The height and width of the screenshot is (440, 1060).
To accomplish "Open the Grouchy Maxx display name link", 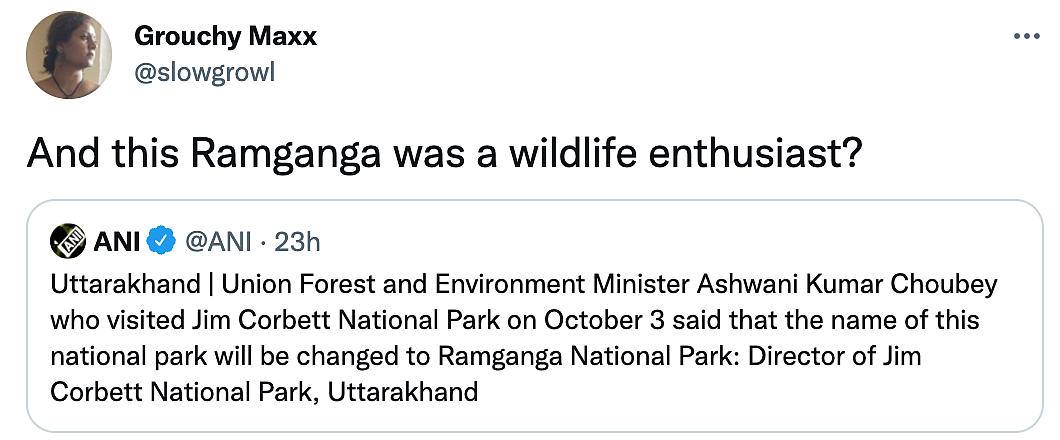I will point(225,38).
